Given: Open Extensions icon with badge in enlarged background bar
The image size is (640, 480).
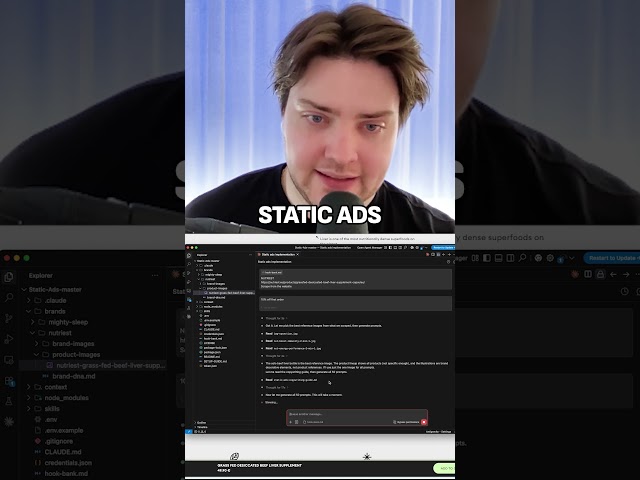Looking at the screenshot, I should pos(9,381).
